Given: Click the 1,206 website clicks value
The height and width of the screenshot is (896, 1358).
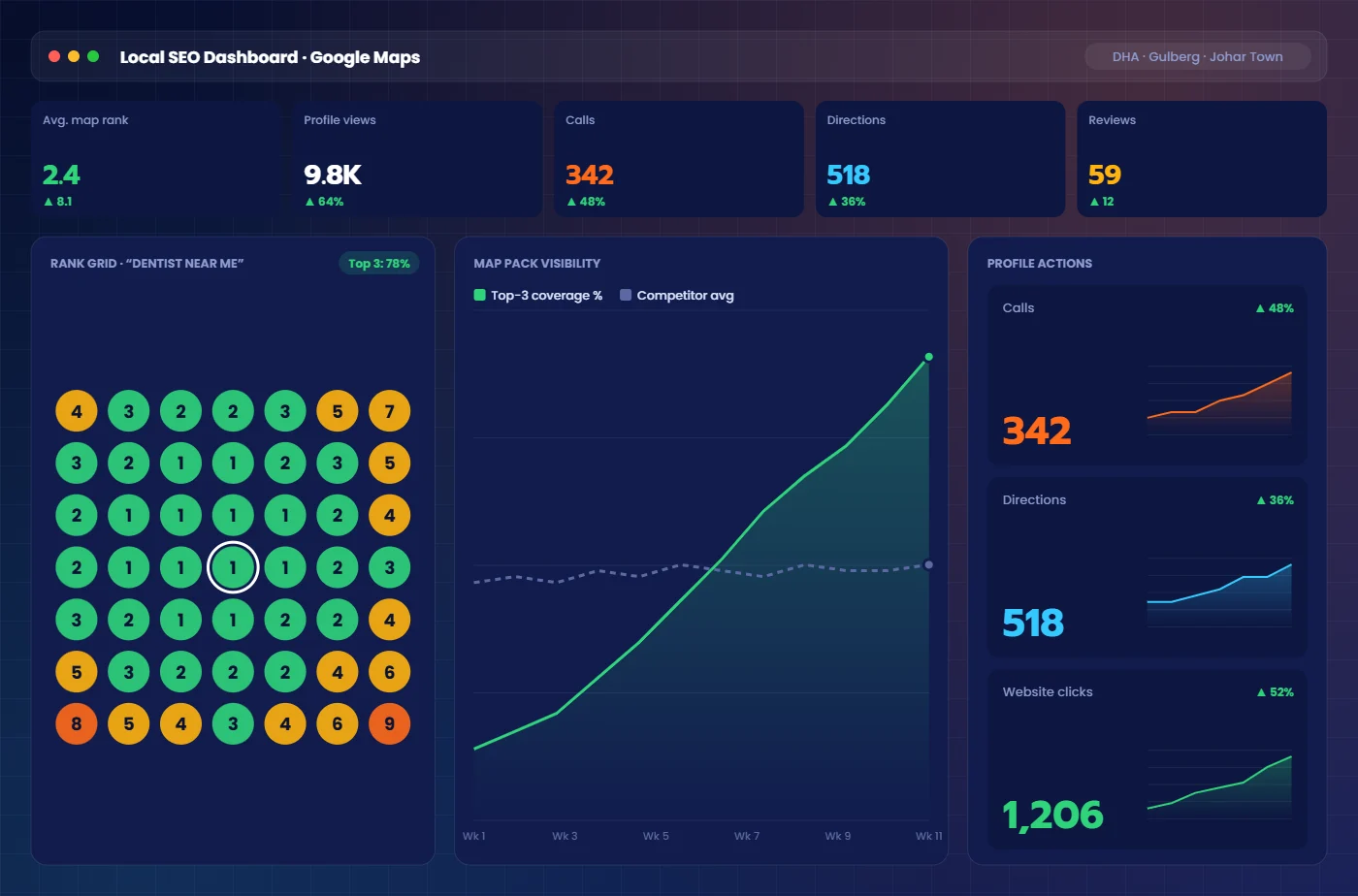Looking at the screenshot, I should click(x=1053, y=816).
